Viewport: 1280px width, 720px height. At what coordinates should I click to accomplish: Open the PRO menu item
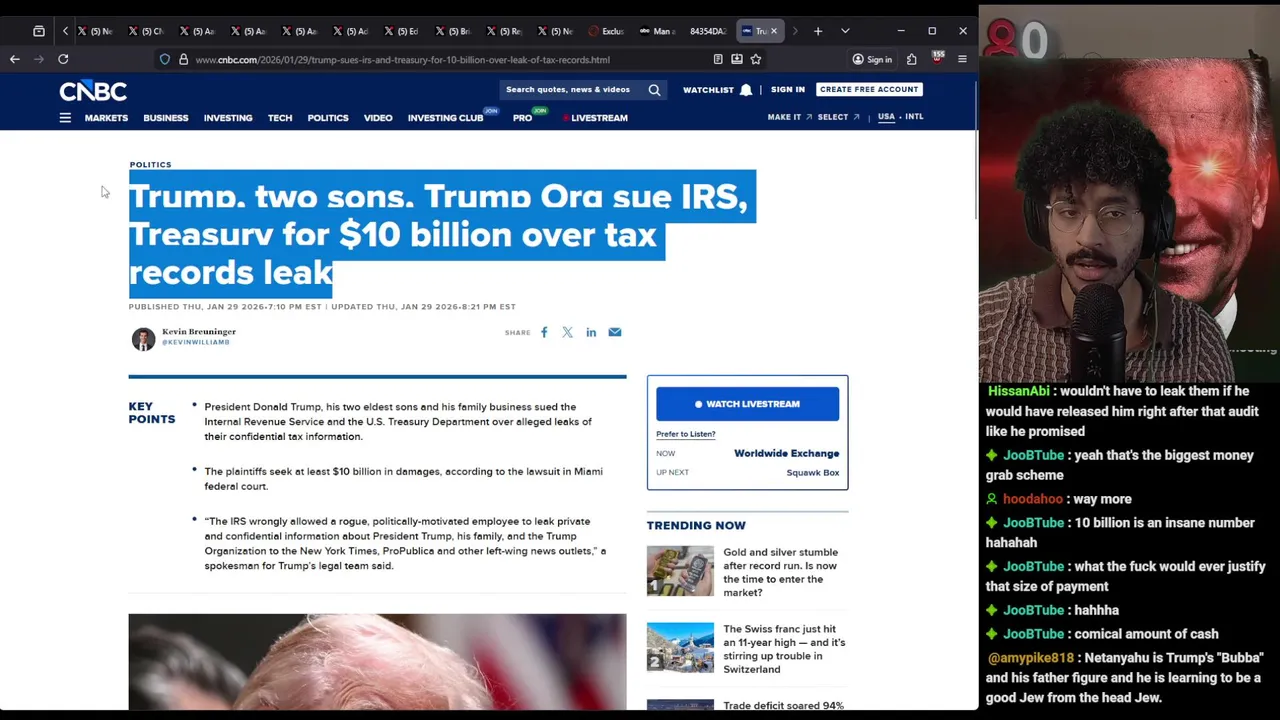tap(522, 118)
